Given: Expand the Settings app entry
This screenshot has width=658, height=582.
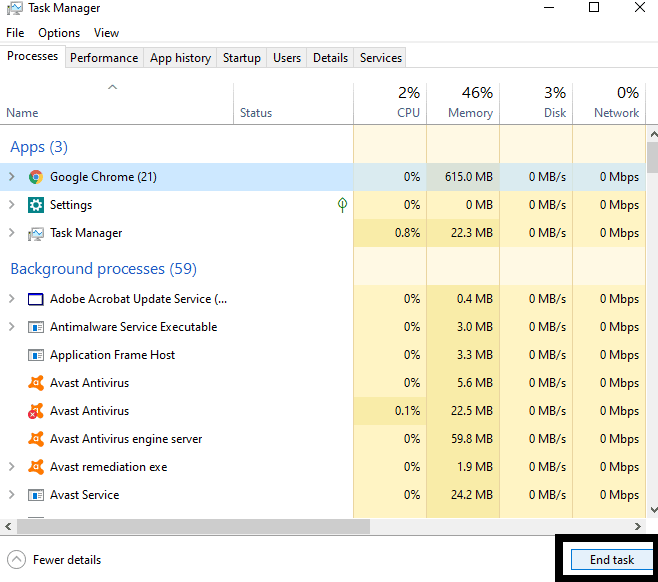Looking at the screenshot, I should (x=12, y=205).
